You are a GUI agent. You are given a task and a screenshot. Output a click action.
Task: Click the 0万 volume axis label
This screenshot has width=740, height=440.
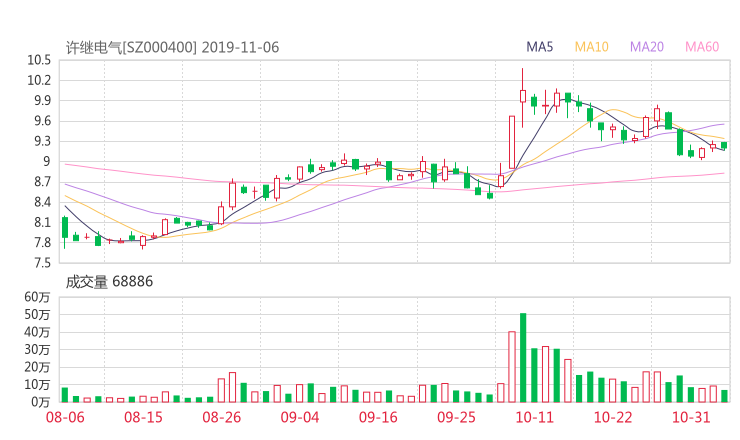pos(40,402)
